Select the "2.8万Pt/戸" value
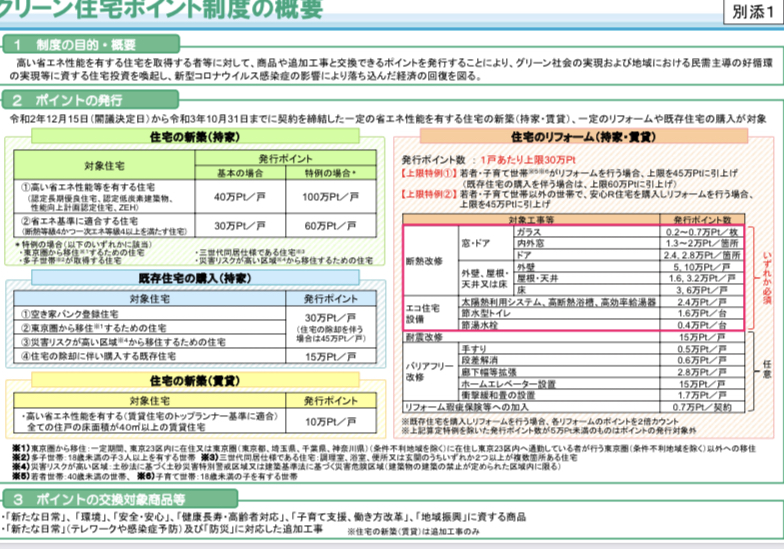This screenshot has width=784, height=549. click(x=702, y=372)
